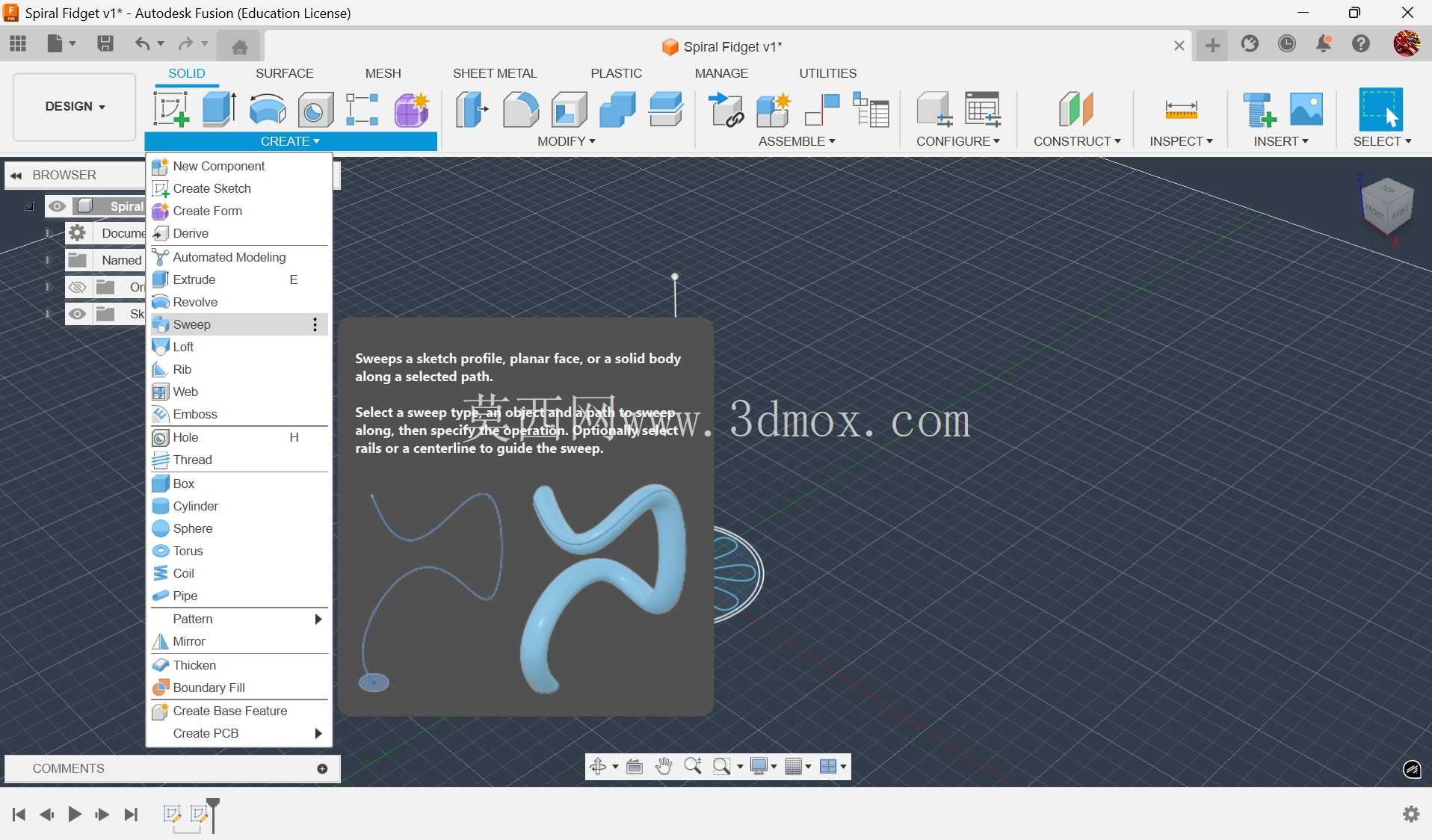Viewport: 1432px width, 840px height.
Task: Open the Notifications bell
Action: tap(1324, 44)
